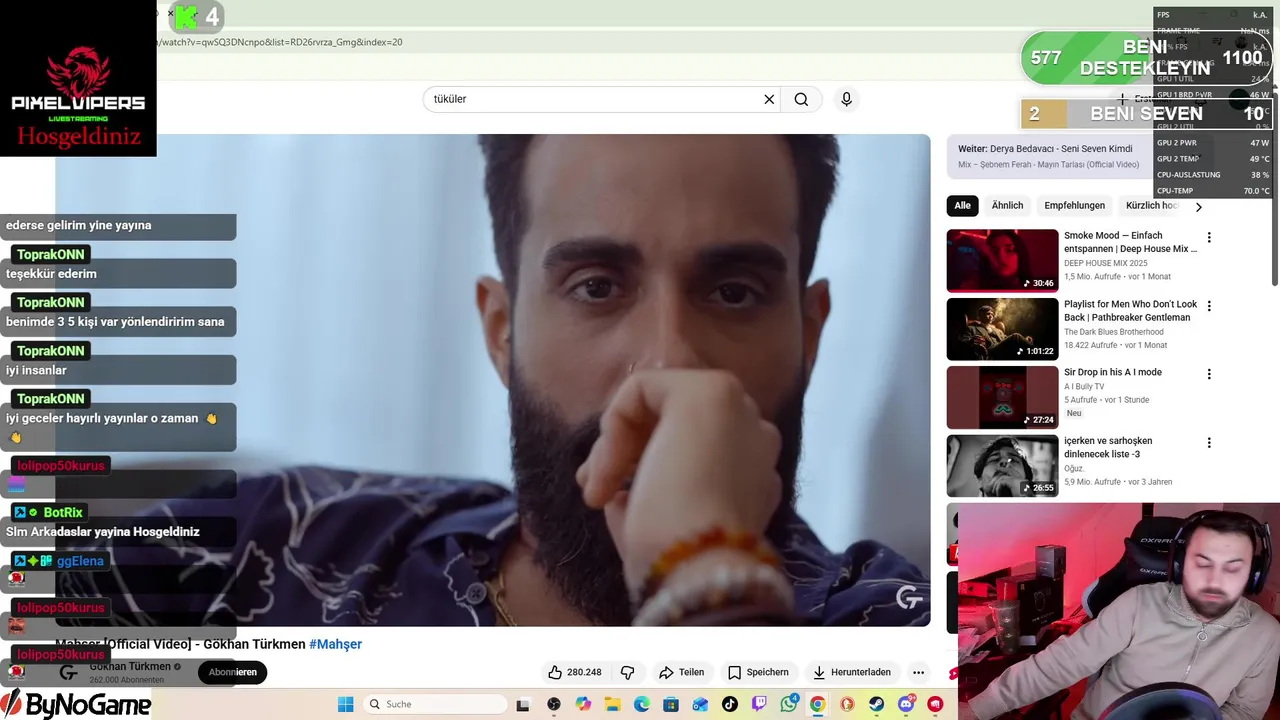
Task: Launch Copilot from the taskbar
Action: coord(583,704)
